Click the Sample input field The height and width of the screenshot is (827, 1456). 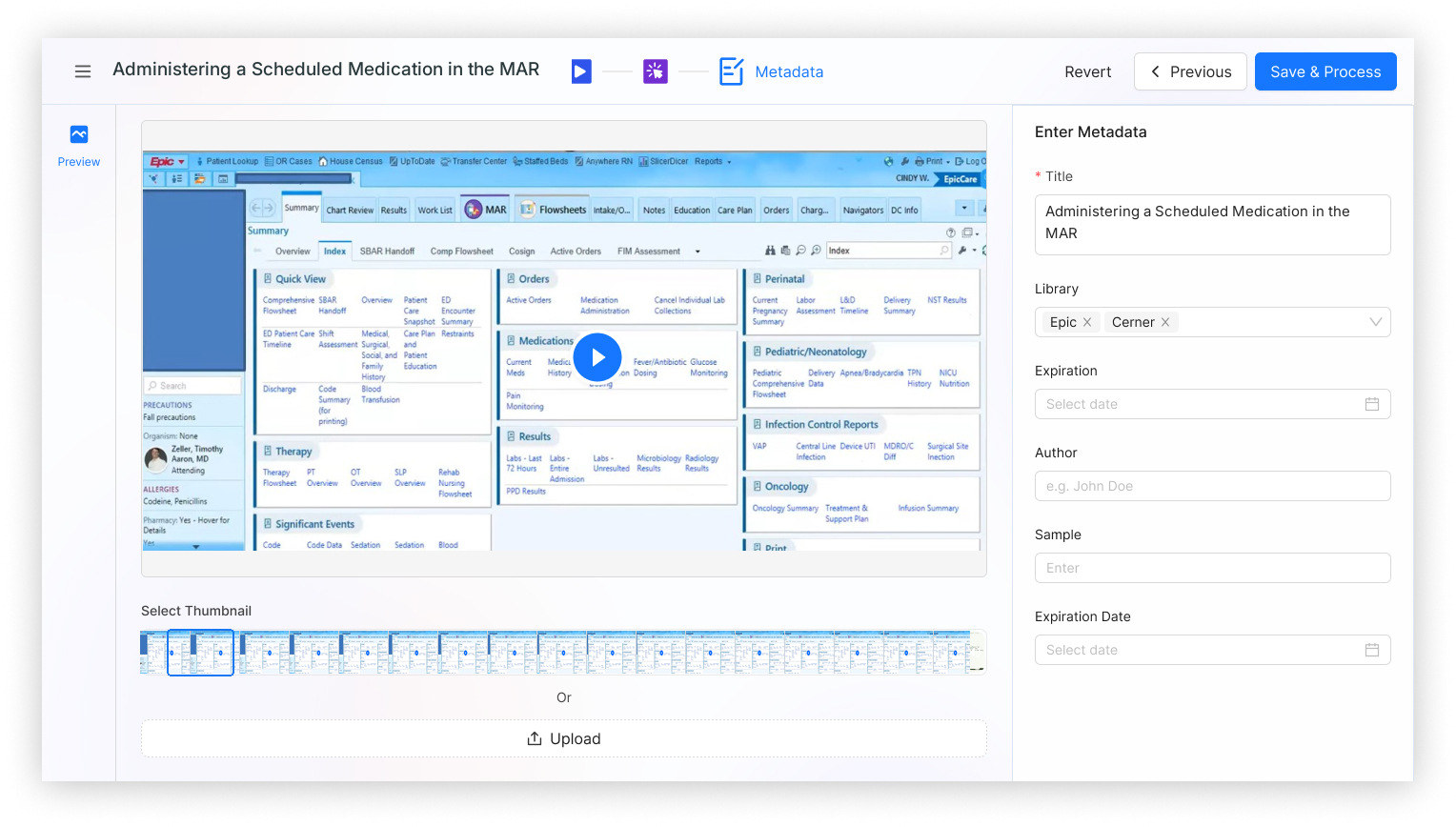coord(1212,568)
